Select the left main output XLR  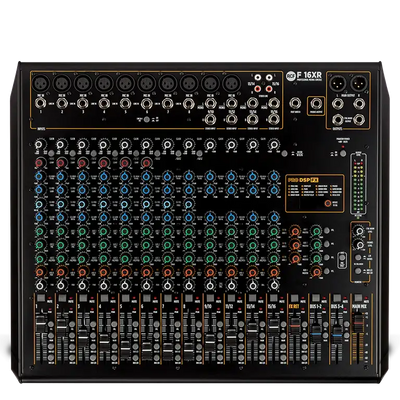coord(337,83)
